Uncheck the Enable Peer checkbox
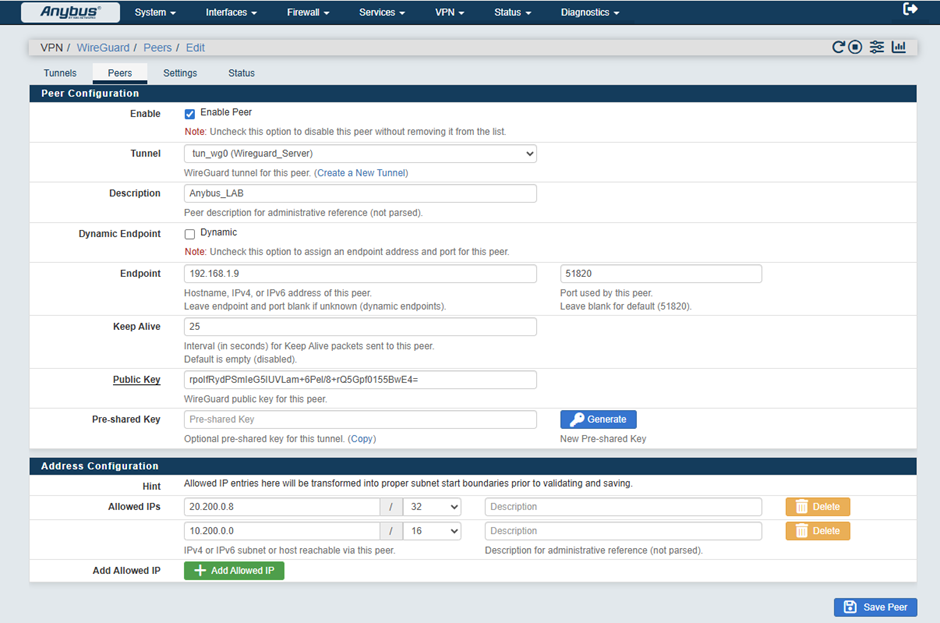Viewport: 940px width, 623px height. tap(190, 114)
